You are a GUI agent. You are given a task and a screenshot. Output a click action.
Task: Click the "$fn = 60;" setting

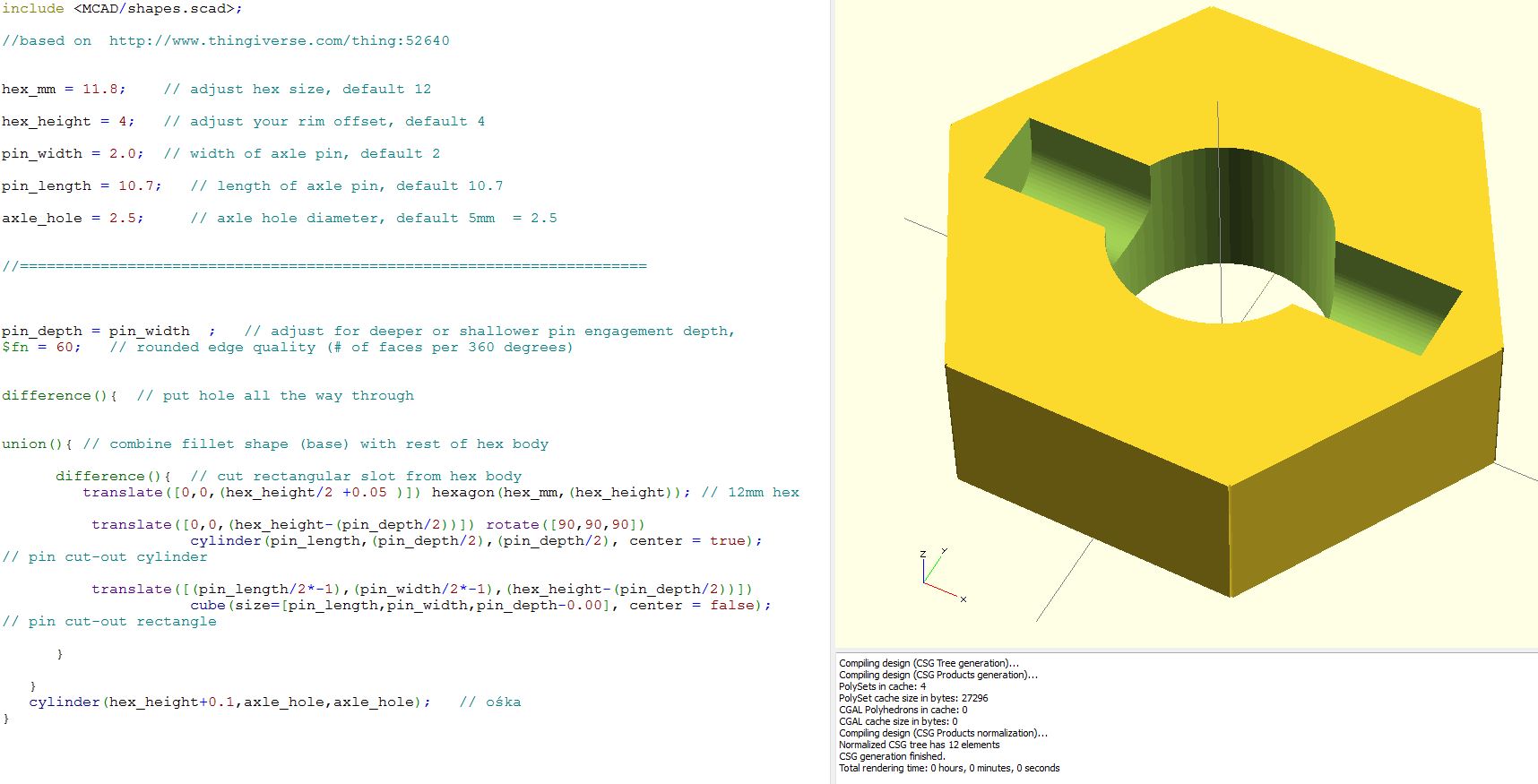coord(41,347)
